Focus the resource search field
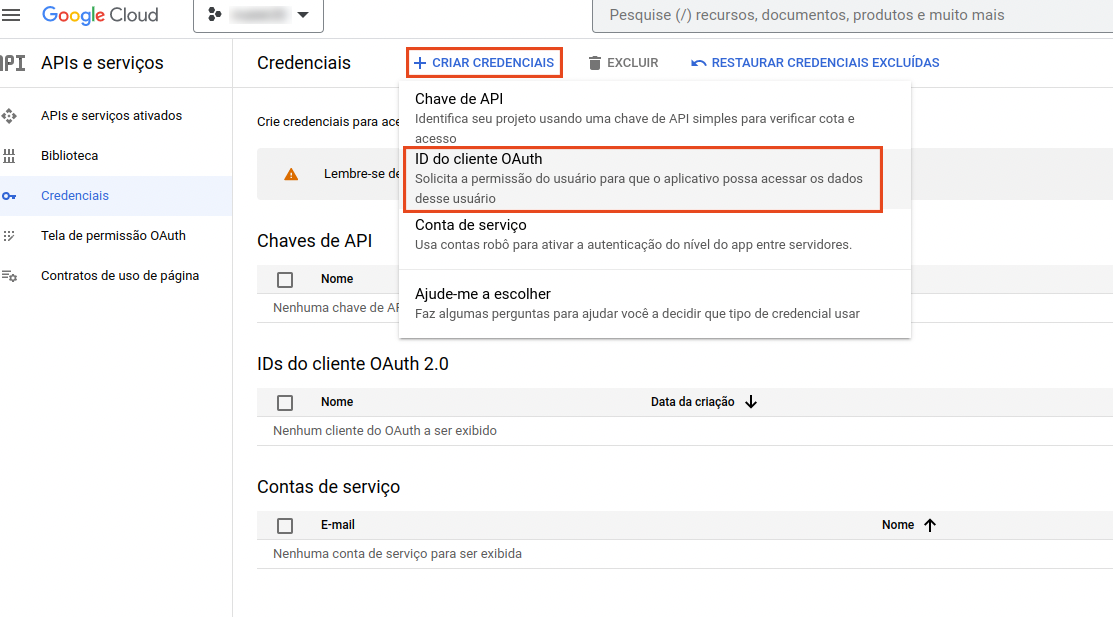 point(852,15)
